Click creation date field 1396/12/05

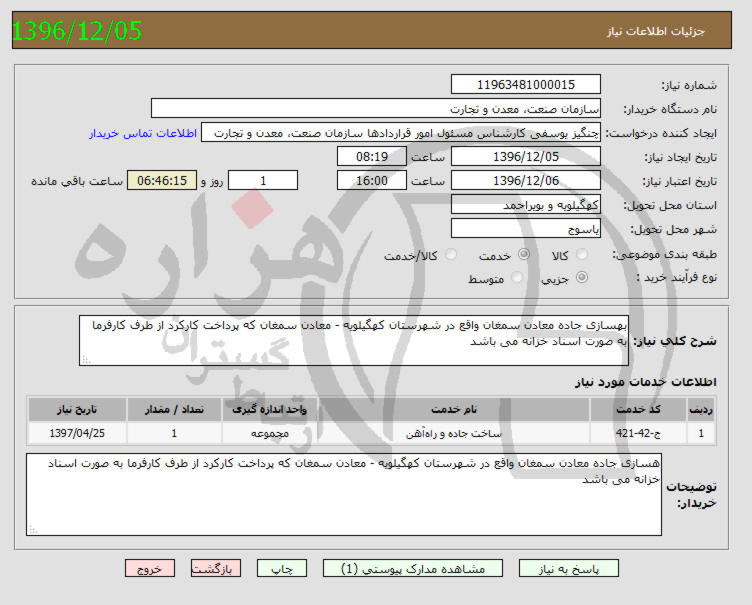coord(526,156)
